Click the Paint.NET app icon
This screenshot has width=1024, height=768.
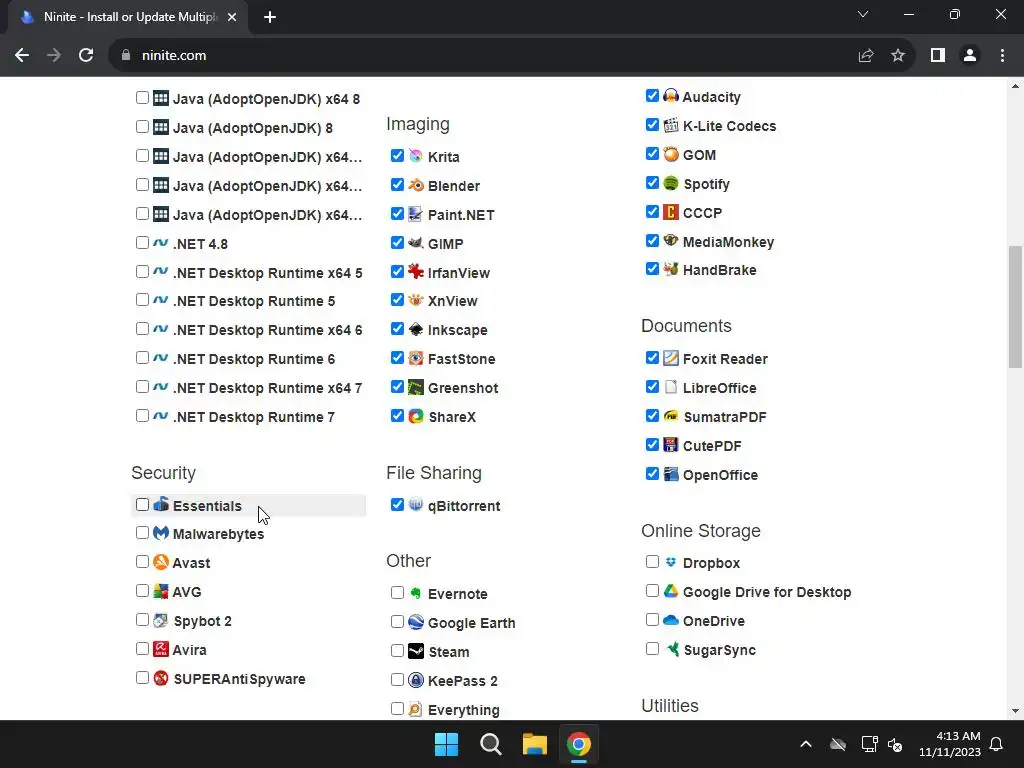[x=415, y=214]
